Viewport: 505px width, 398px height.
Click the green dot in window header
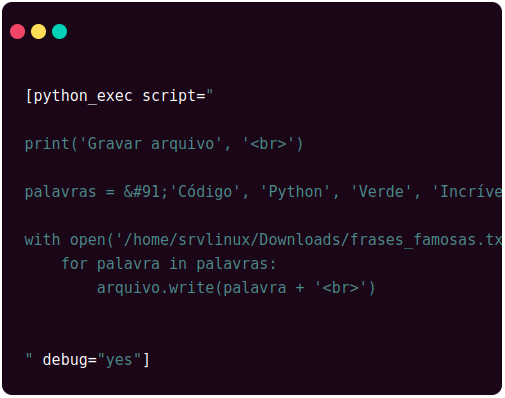[59, 32]
